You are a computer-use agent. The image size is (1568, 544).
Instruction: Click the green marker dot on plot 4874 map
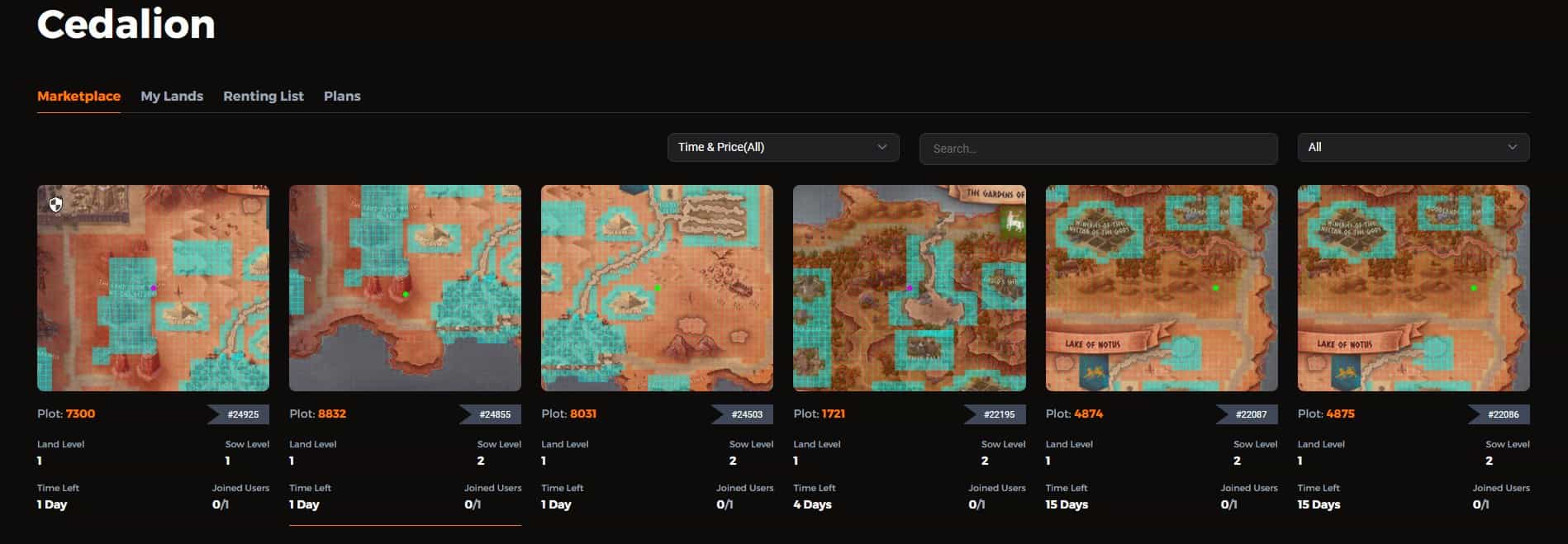[x=1216, y=288]
